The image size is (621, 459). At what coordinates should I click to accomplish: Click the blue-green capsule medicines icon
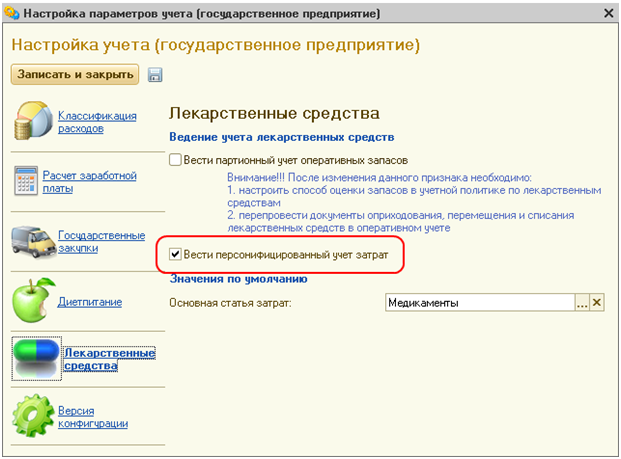[x=35, y=356]
